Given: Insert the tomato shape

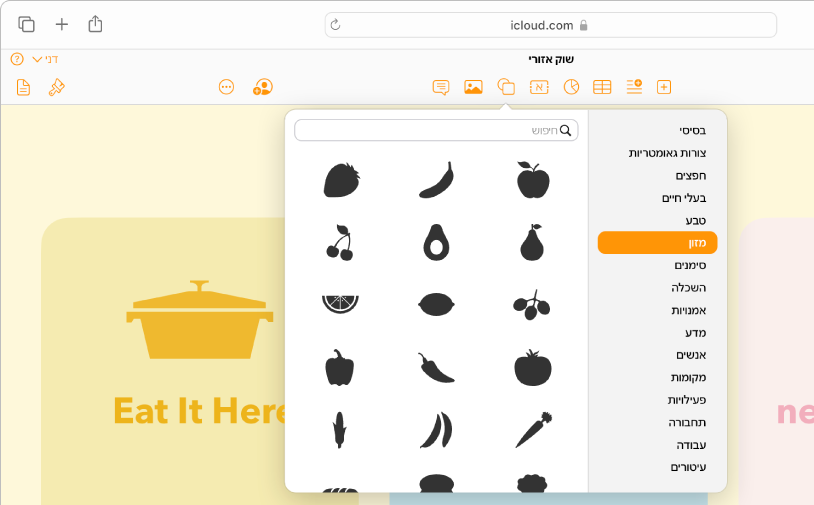Looking at the screenshot, I should [533, 367].
